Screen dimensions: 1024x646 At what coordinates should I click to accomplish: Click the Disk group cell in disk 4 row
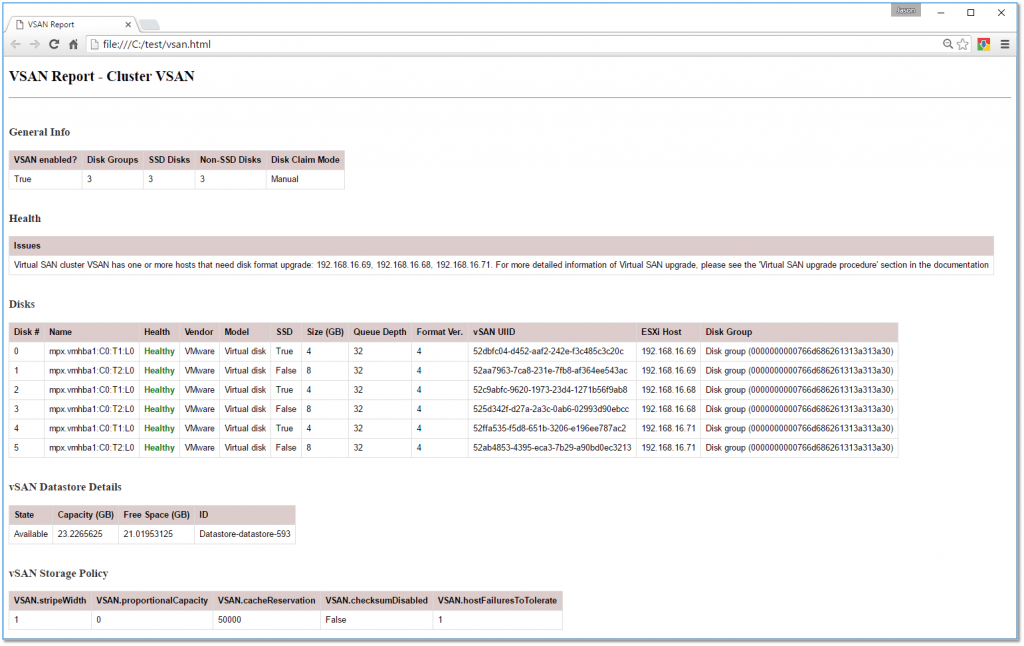(799, 428)
